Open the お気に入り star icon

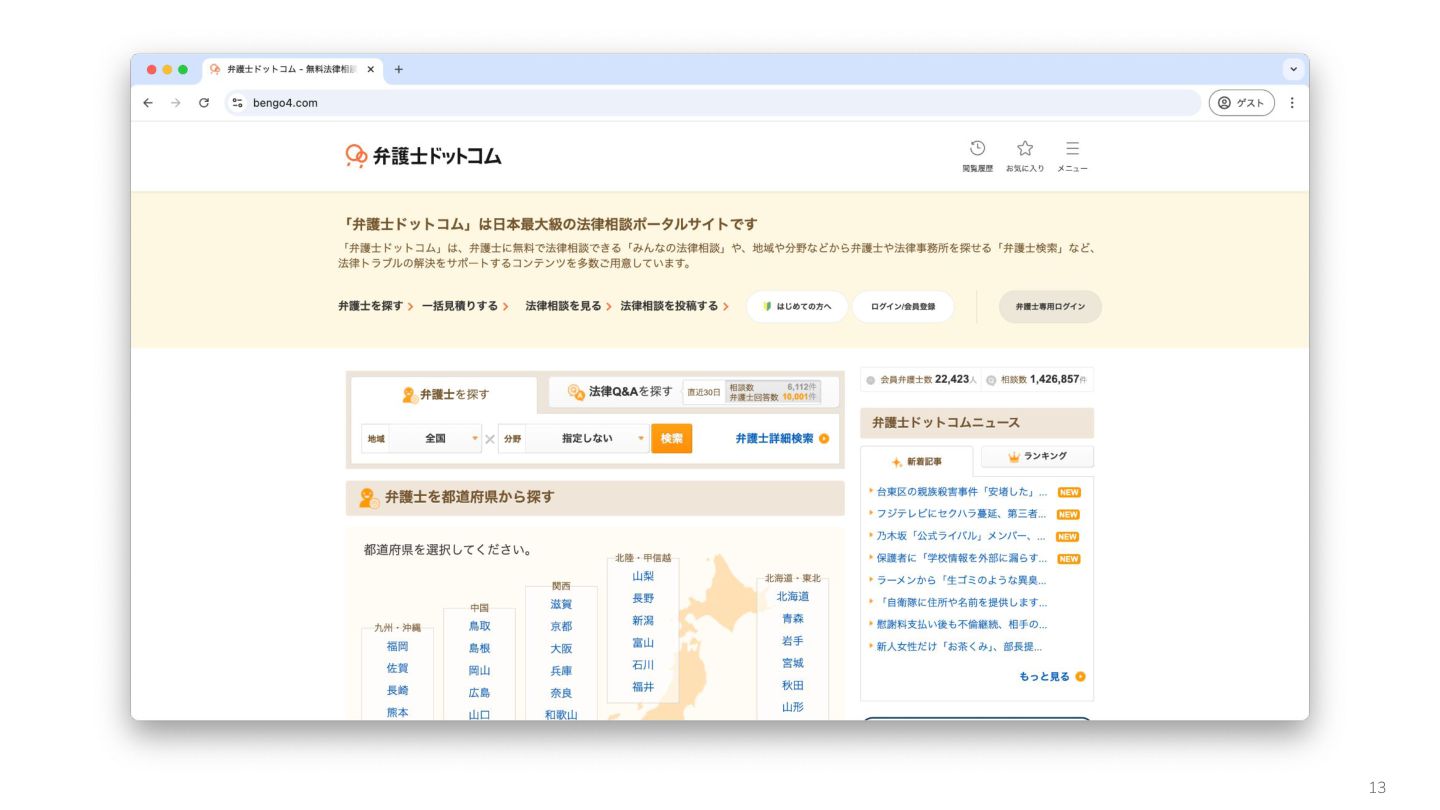(1024, 156)
